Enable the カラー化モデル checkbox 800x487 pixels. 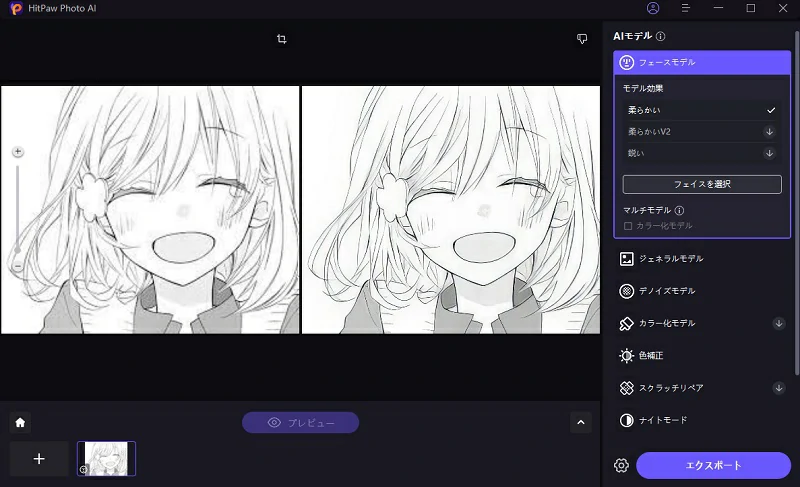pos(628,226)
